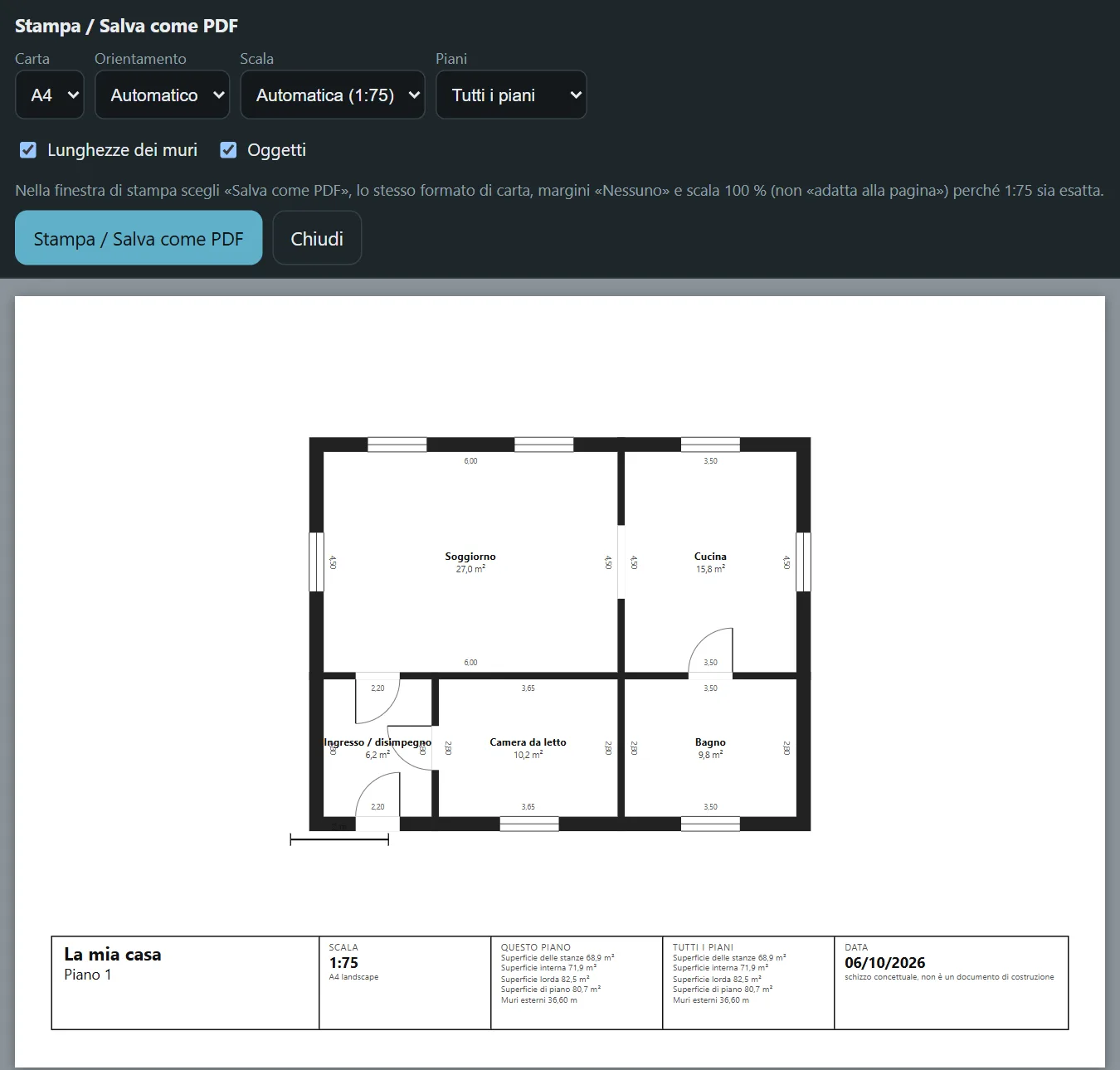
Task: Select the Camera da letto label
Action: (528, 742)
